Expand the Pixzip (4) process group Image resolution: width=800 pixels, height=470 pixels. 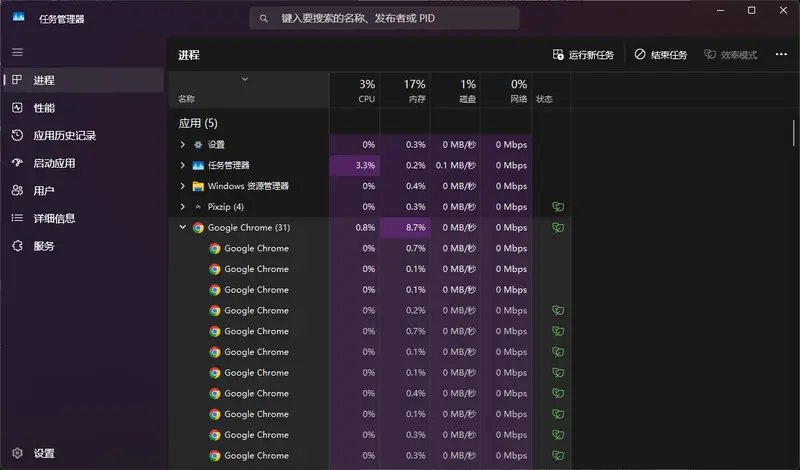(x=182, y=207)
